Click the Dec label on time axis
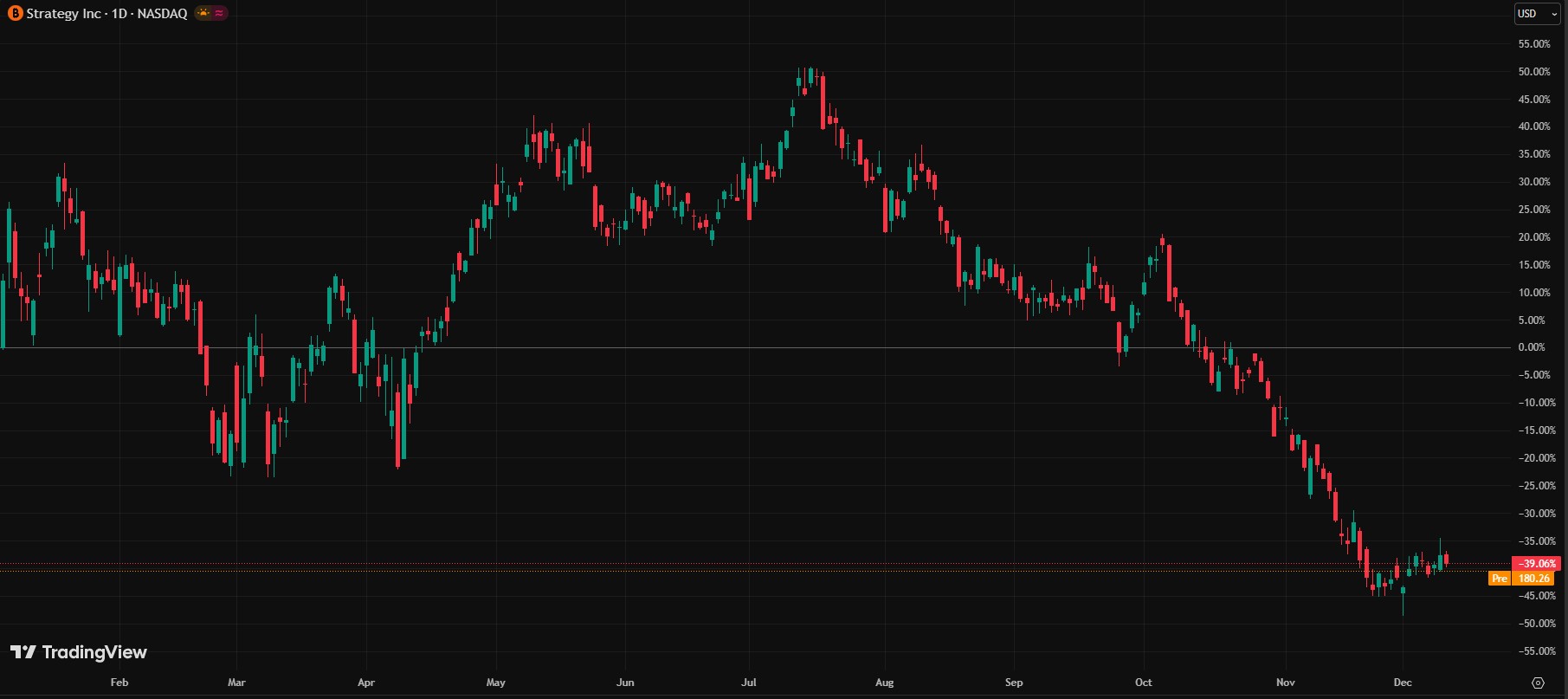 click(1402, 683)
